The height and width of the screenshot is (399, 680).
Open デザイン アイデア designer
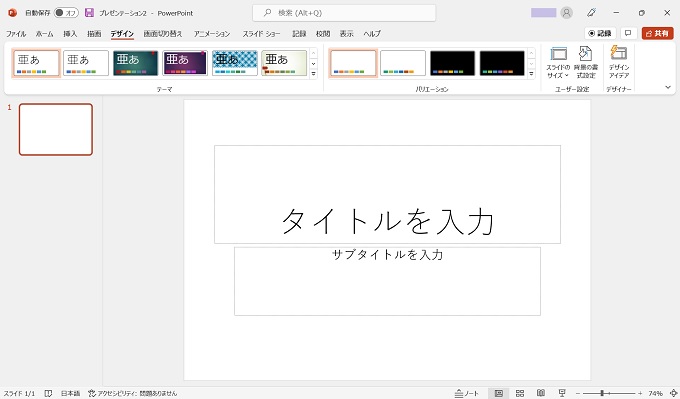tap(619, 62)
